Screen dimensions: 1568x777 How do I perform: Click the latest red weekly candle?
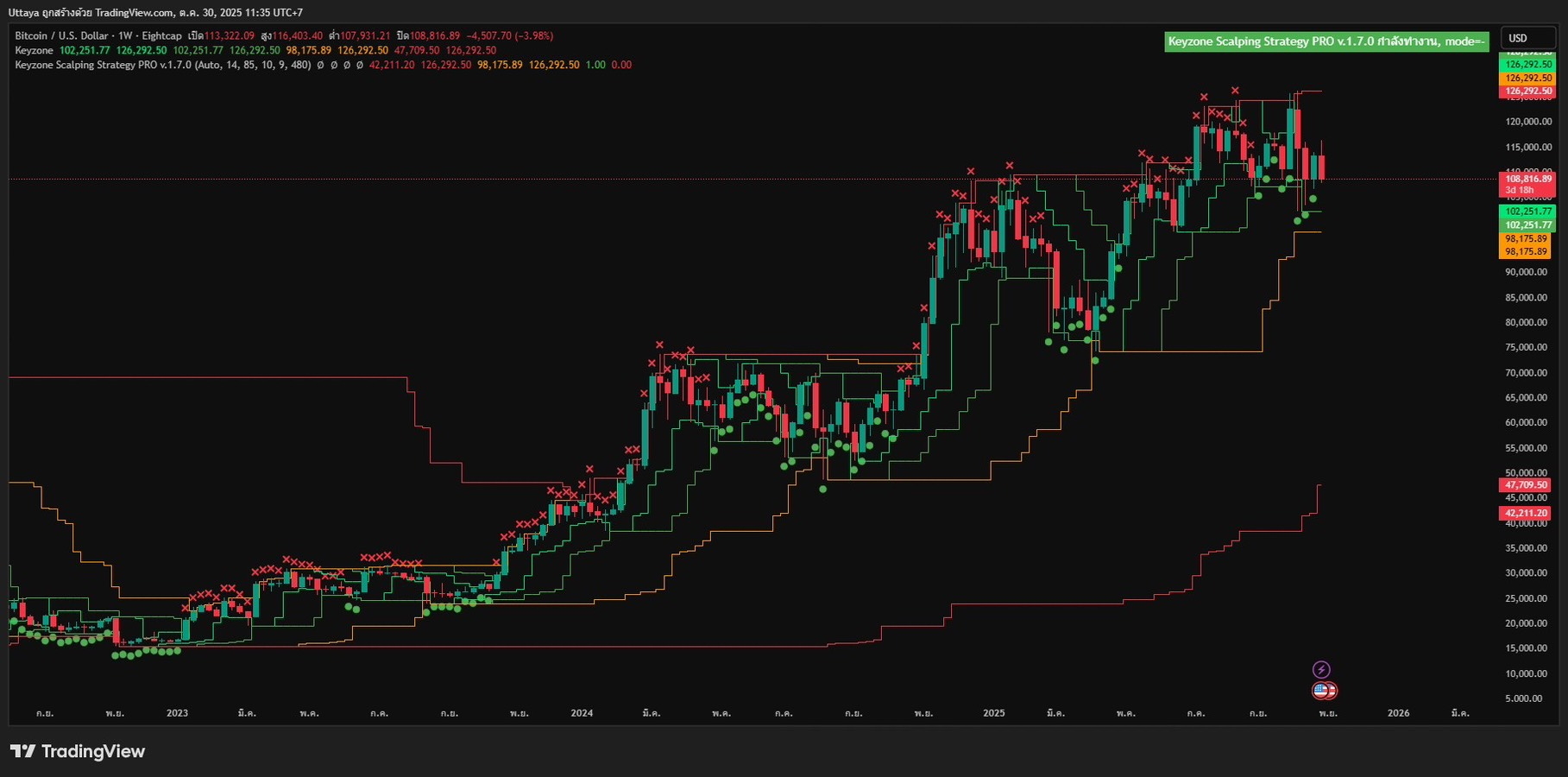tap(1321, 166)
